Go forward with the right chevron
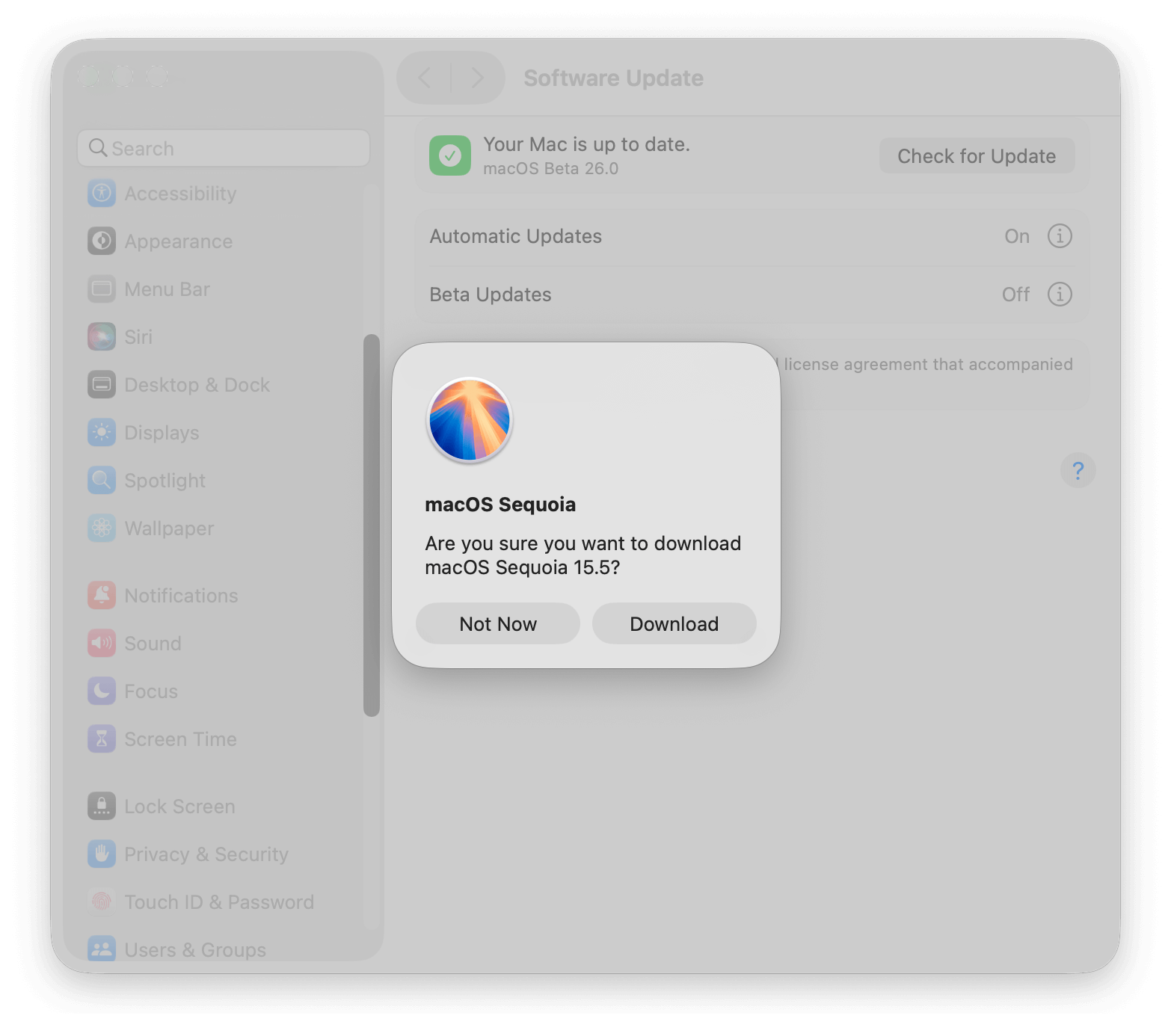 [x=476, y=78]
